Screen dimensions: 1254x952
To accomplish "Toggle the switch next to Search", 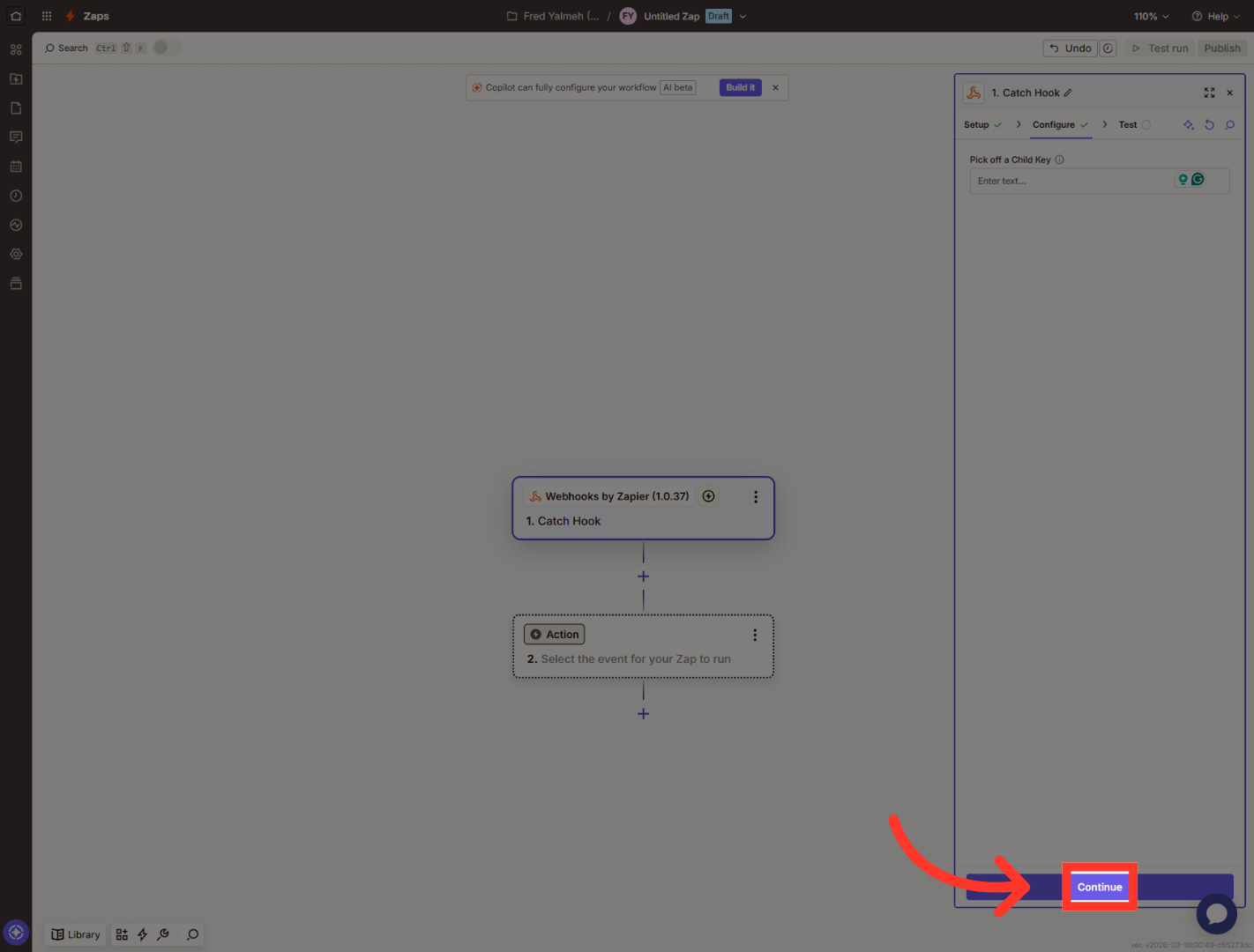I will 167,48.
